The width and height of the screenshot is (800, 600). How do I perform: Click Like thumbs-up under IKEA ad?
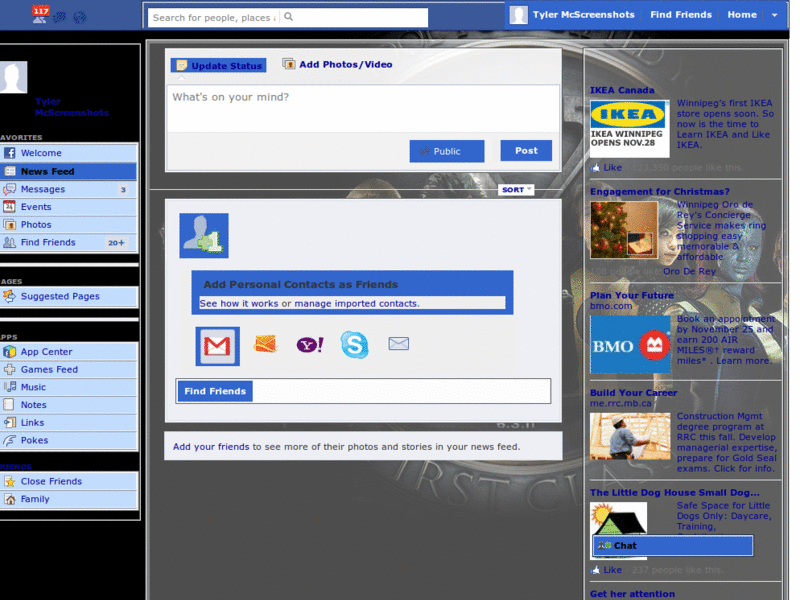click(606, 167)
